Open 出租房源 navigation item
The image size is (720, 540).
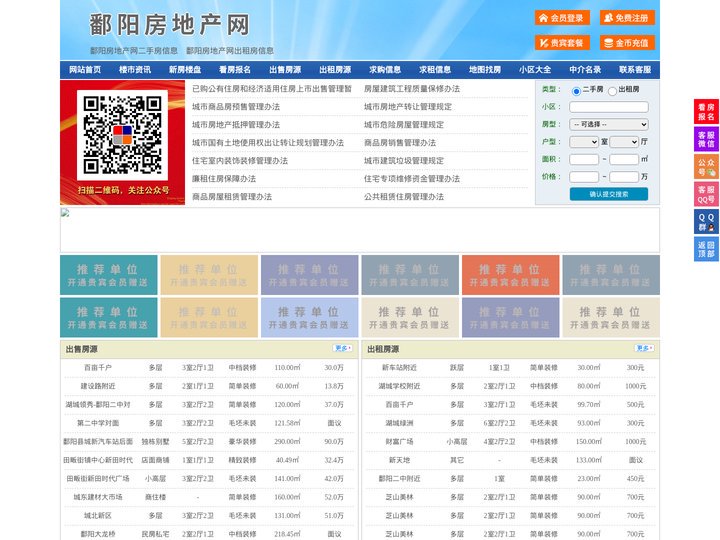[x=335, y=70]
